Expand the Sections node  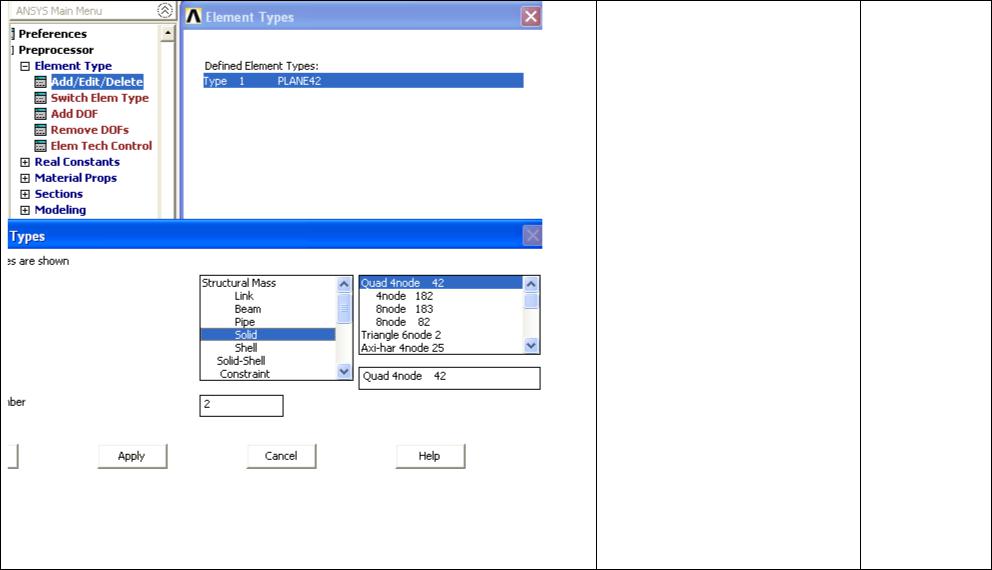pyautogui.click(x=25, y=194)
